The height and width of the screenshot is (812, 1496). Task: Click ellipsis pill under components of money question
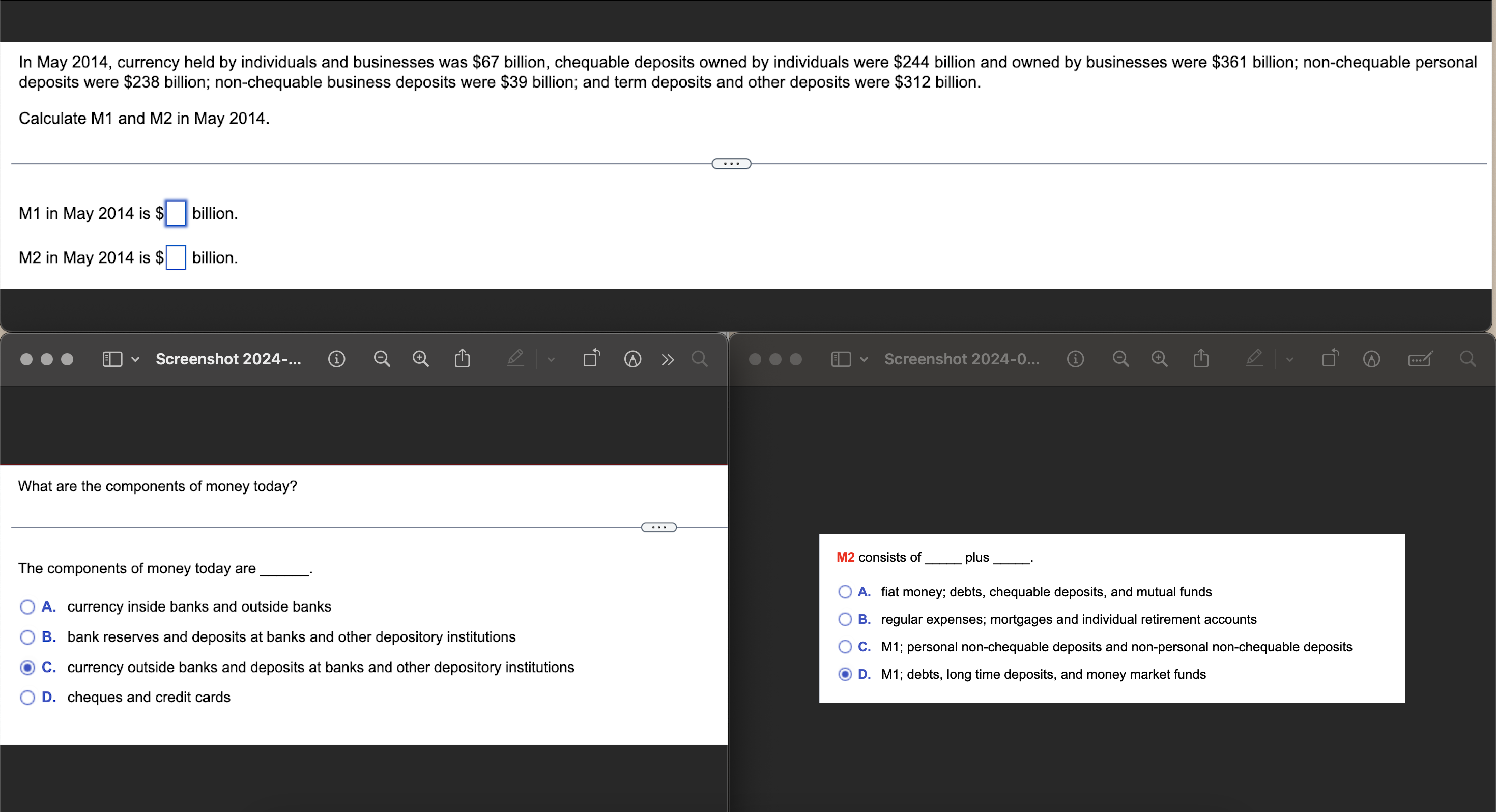click(x=658, y=528)
